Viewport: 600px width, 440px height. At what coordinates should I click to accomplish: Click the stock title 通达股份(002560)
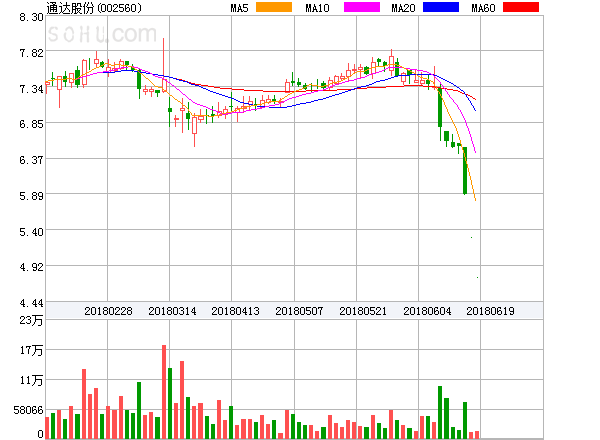pyautogui.click(x=94, y=8)
